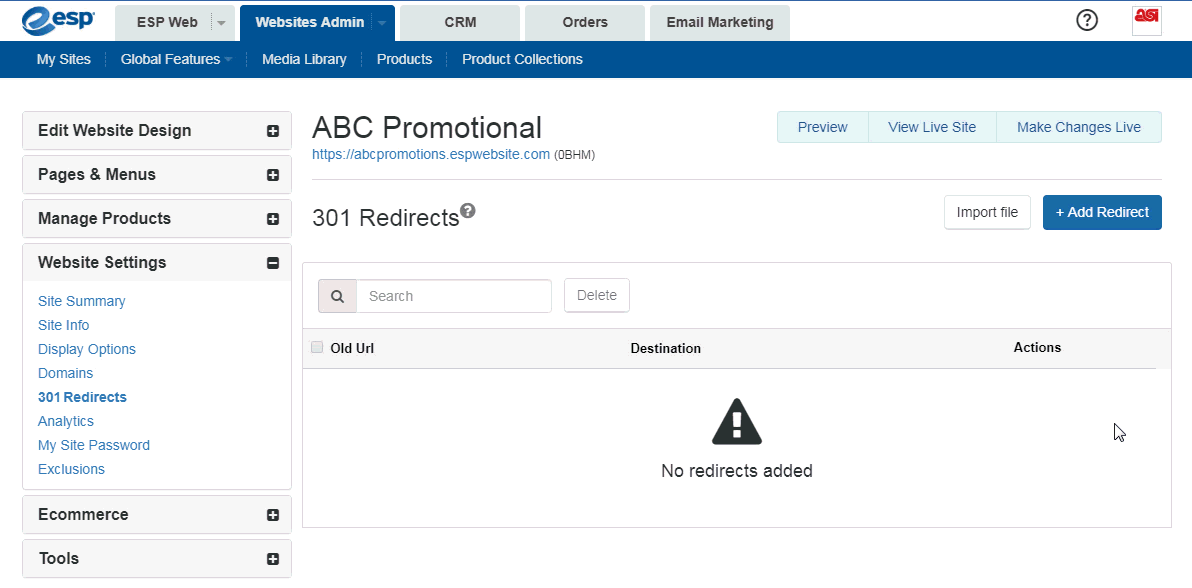The image size is (1192, 588).
Task: Click the No redirects added message
Action: click(737, 471)
